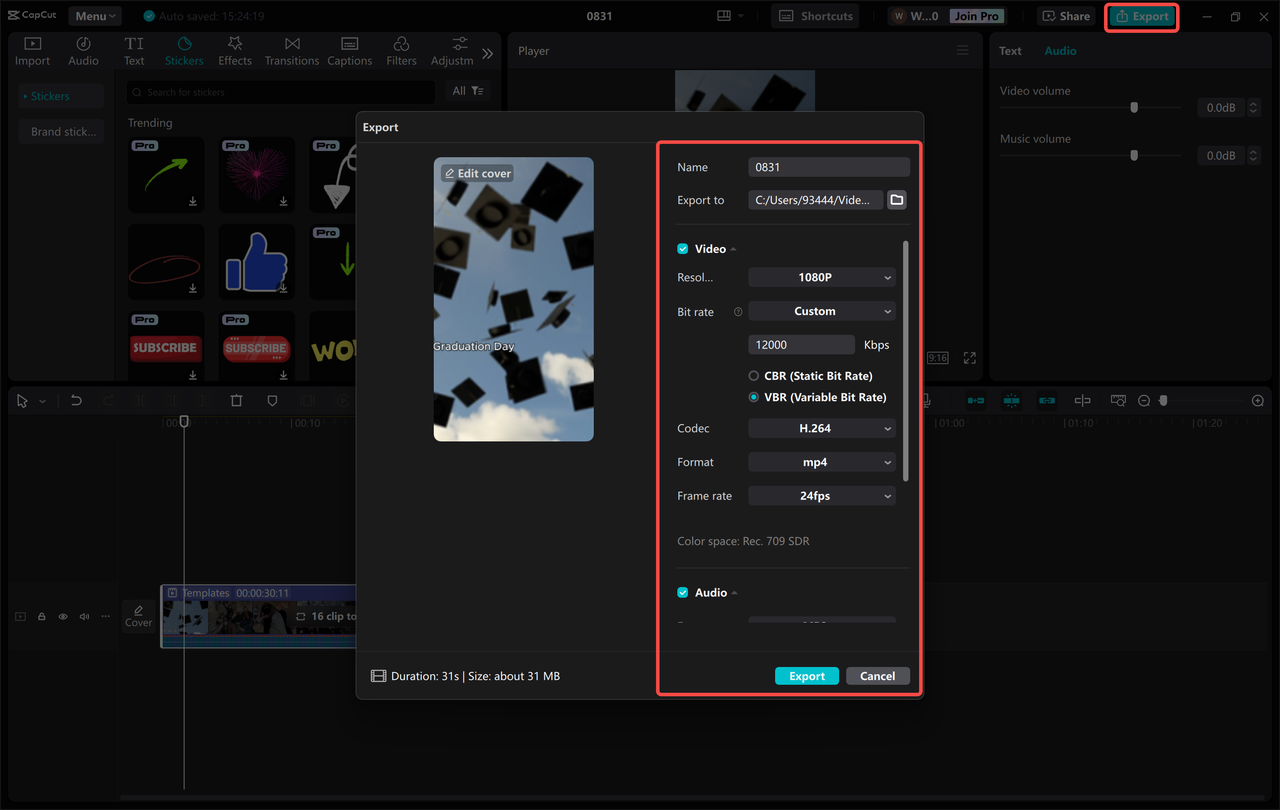The width and height of the screenshot is (1280, 810).
Task: Uncheck the Video export checkbox
Action: pyautogui.click(x=682, y=248)
